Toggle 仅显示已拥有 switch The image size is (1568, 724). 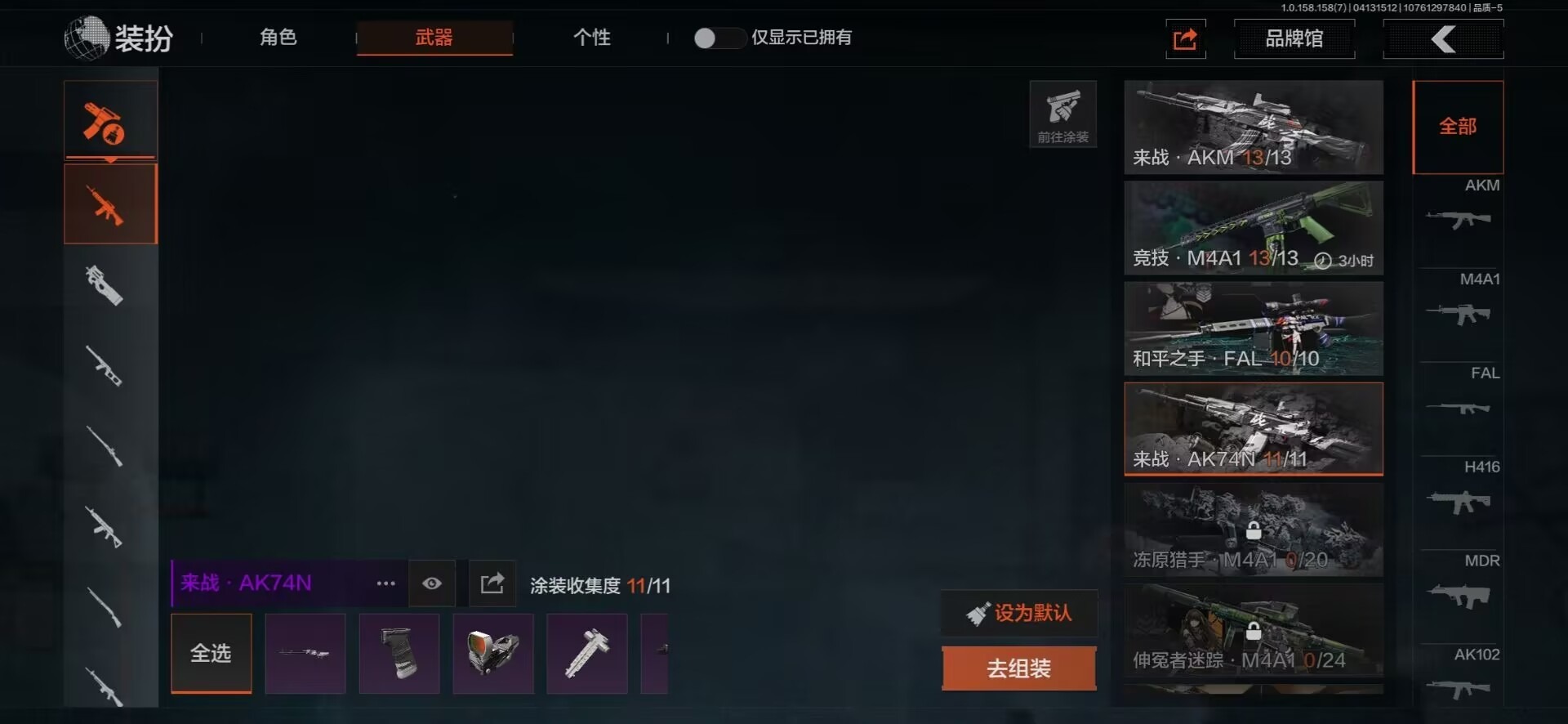719,38
